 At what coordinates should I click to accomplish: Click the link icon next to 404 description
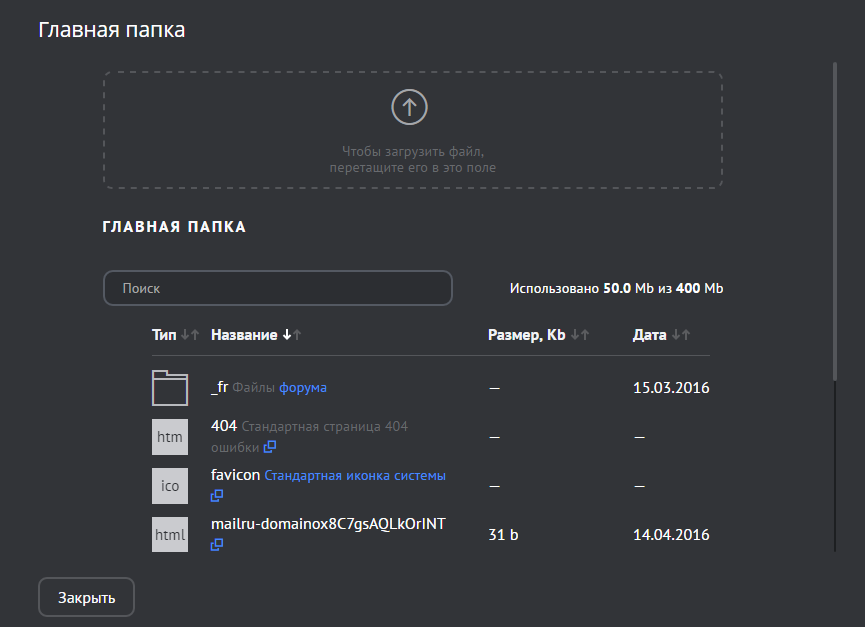pos(270,447)
